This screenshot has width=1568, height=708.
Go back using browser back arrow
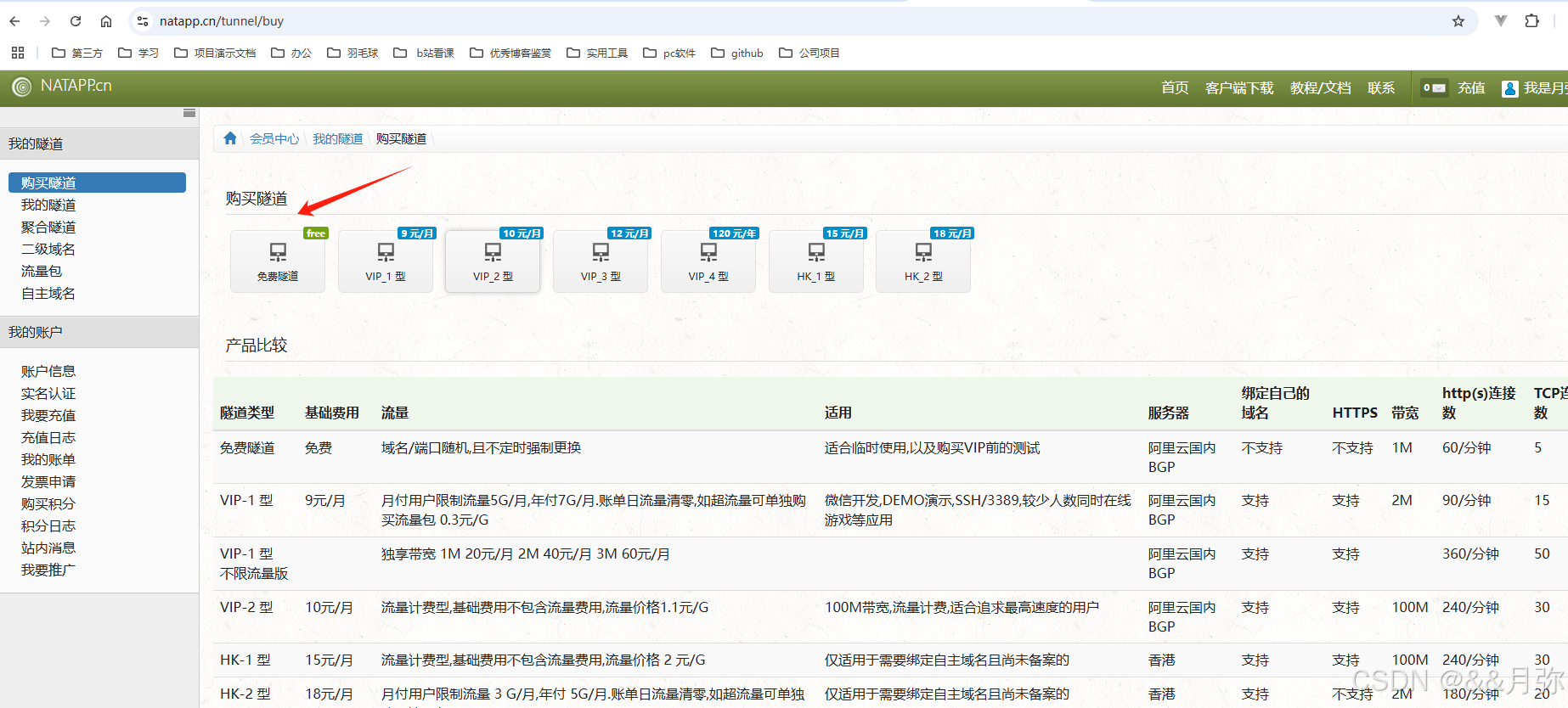[14, 21]
